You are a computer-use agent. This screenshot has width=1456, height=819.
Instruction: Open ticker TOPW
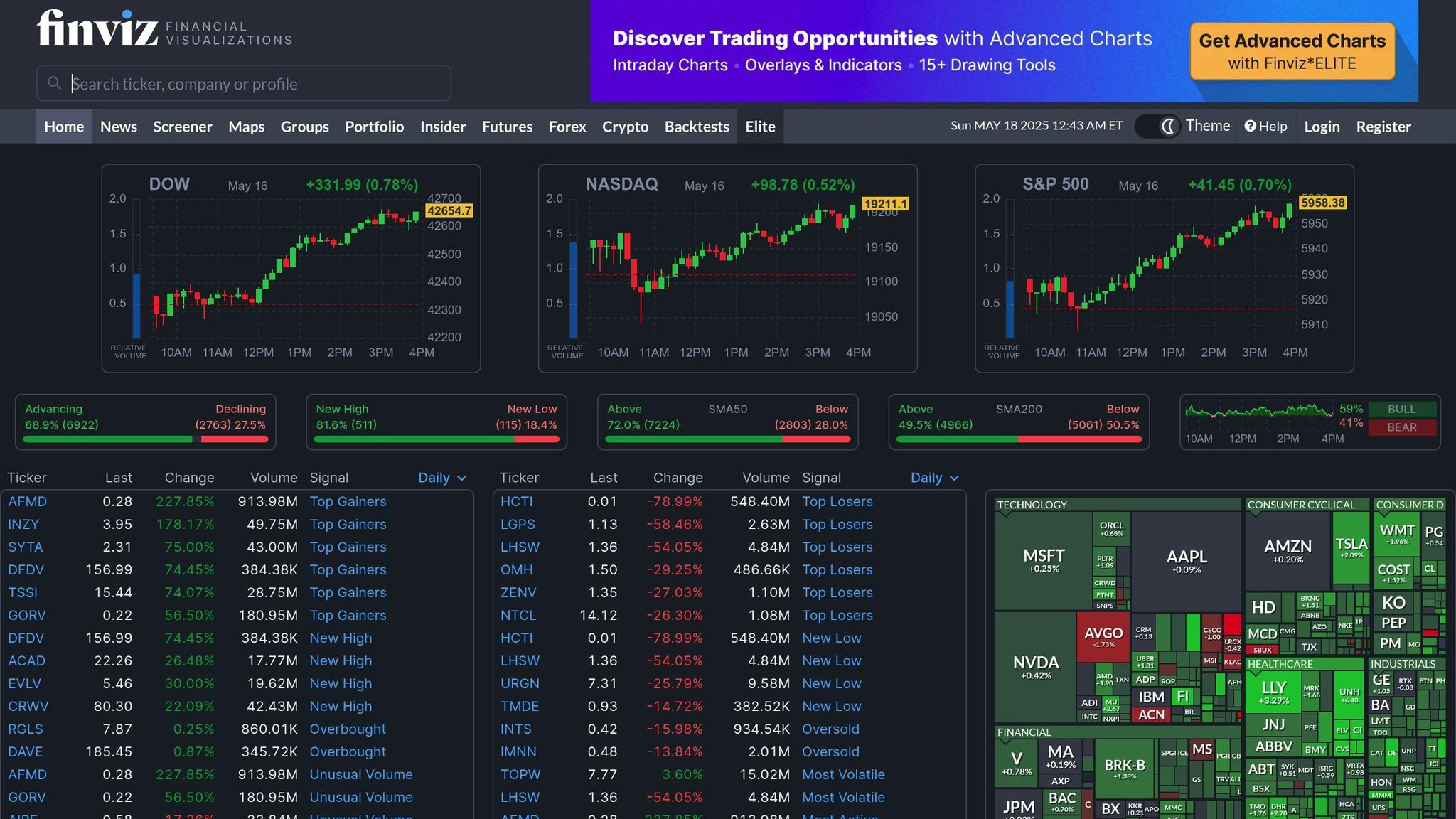520,774
